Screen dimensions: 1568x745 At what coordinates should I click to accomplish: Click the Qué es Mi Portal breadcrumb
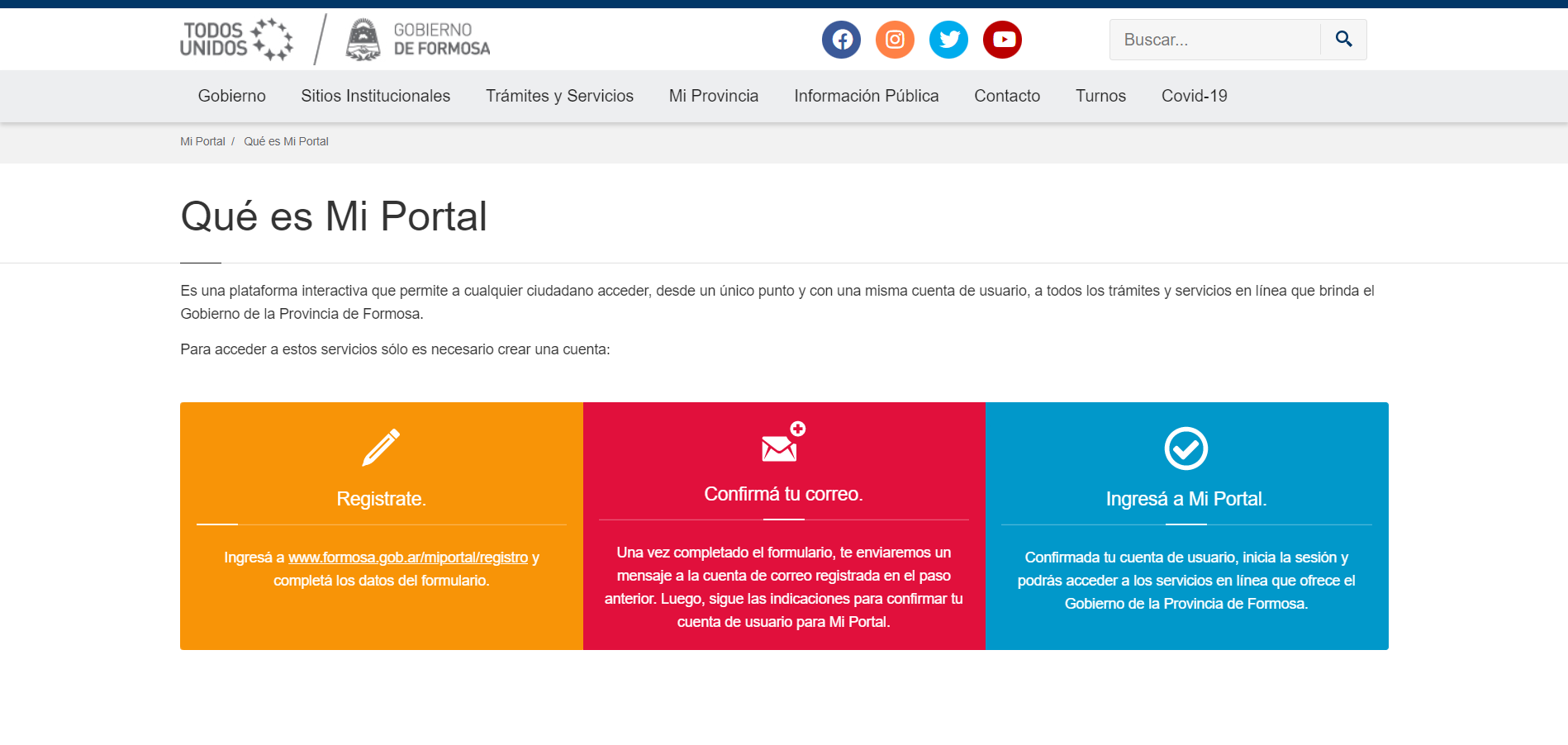(x=286, y=141)
